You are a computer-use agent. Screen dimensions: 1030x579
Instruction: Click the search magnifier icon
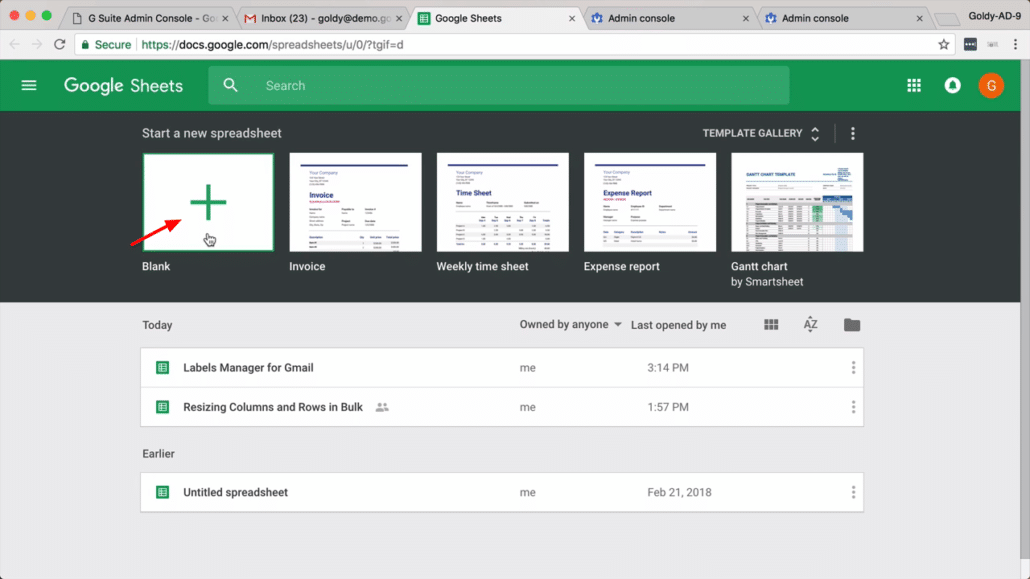pos(231,85)
